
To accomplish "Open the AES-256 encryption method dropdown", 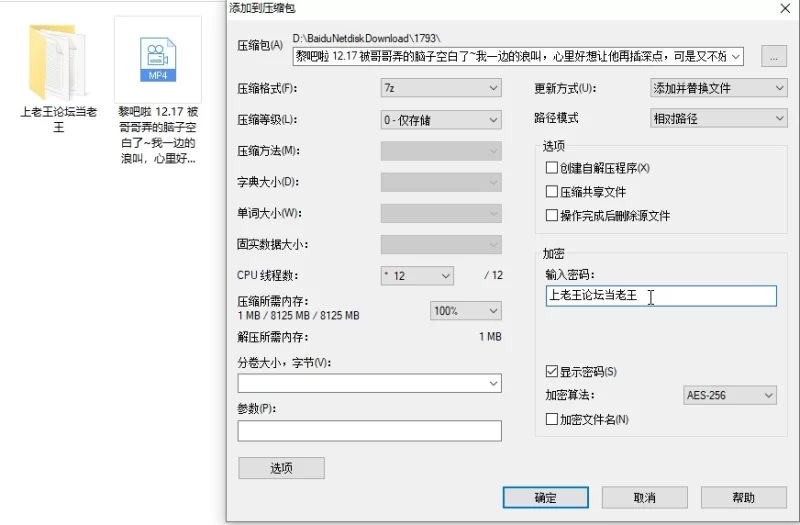I will (x=730, y=395).
